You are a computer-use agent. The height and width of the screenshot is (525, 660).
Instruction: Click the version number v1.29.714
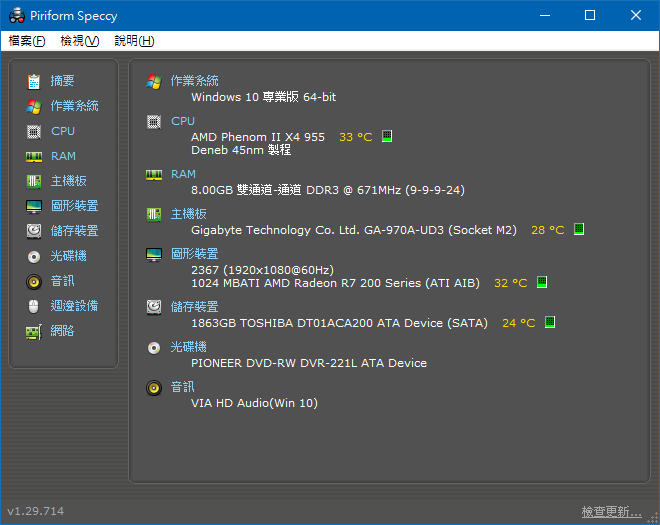[36, 511]
